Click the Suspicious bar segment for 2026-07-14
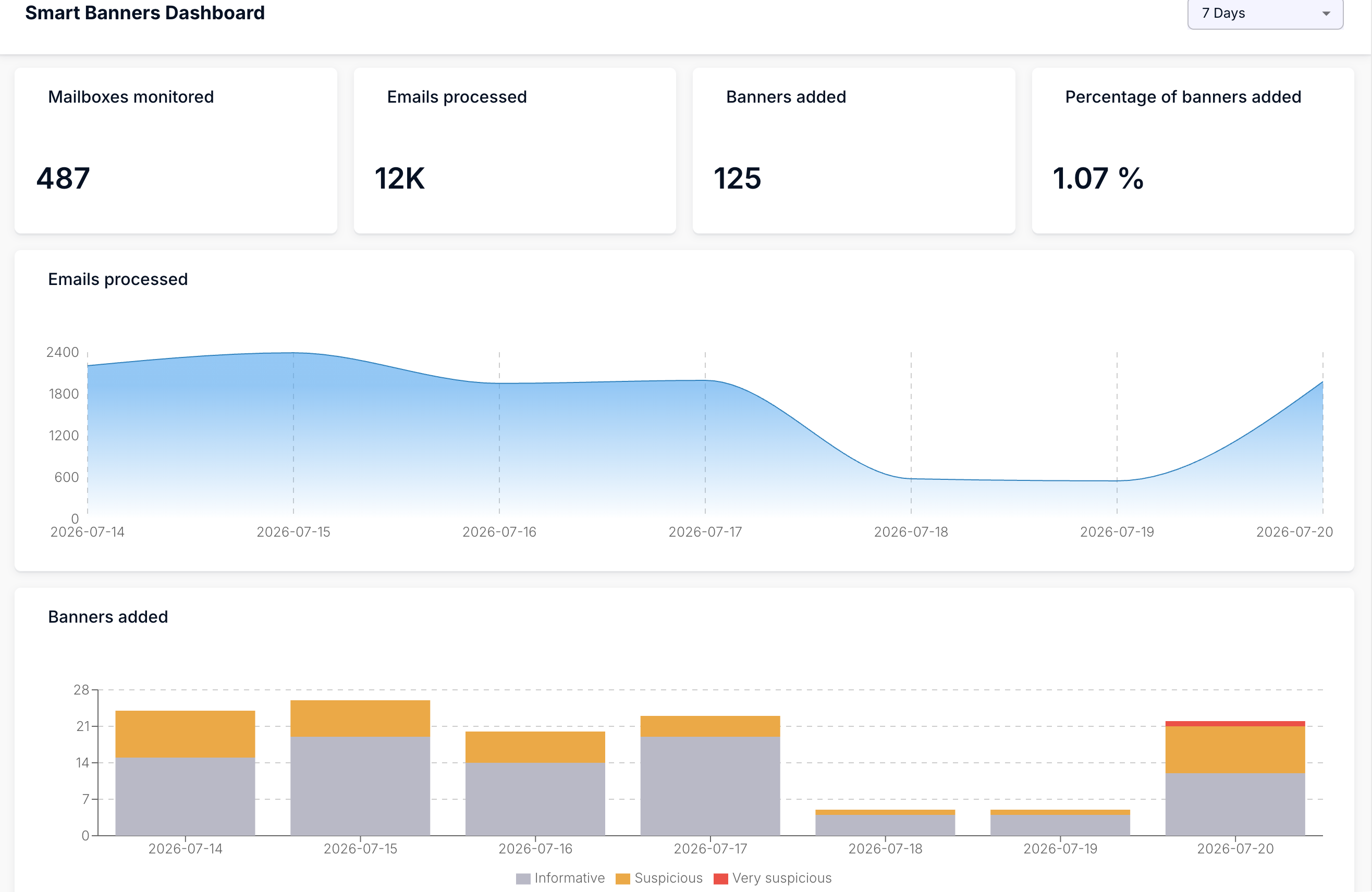Image resolution: width=1372 pixels, height=892 pixels. pyautogui.click(x=185, y=734)
